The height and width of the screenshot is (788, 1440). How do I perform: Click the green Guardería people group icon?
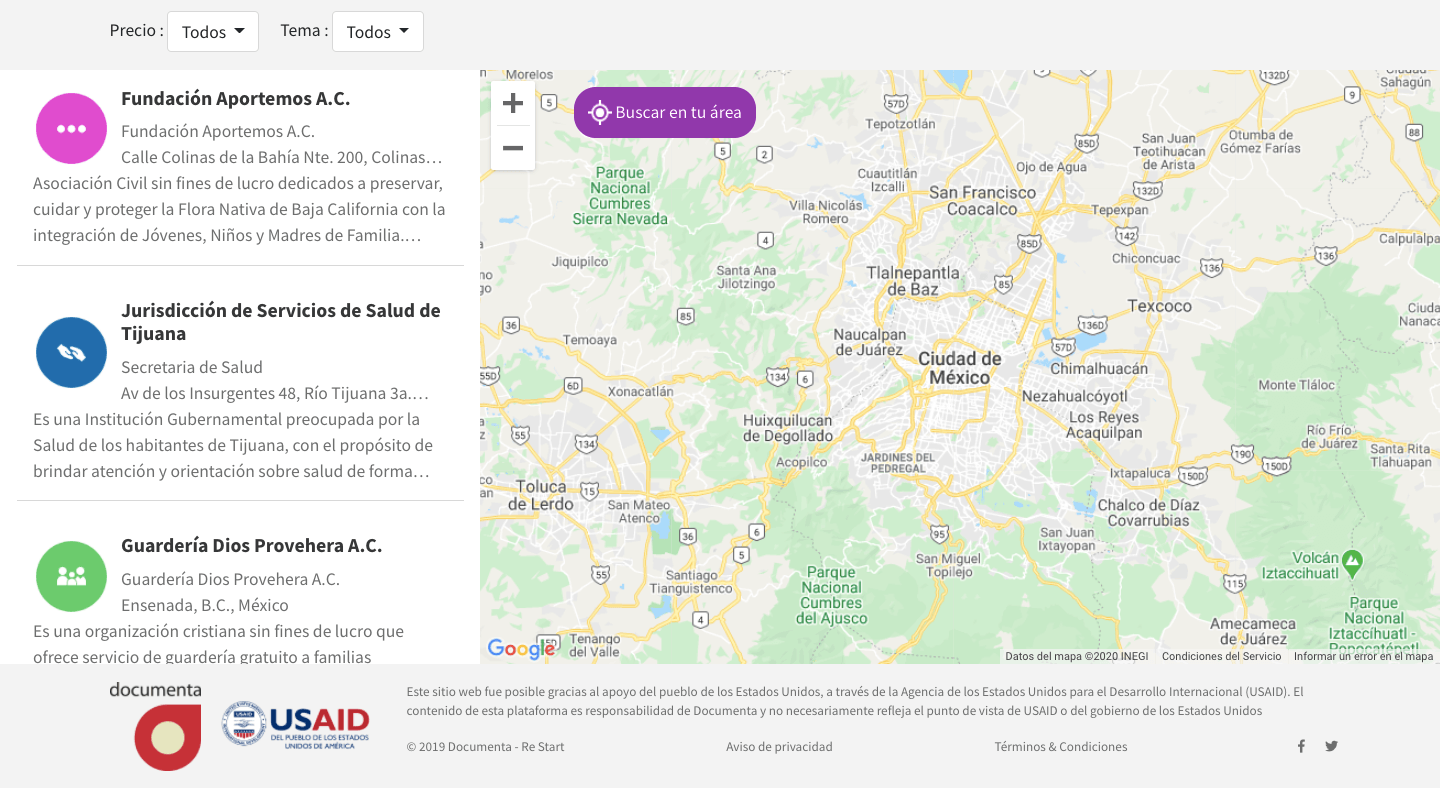pos(71,576)
